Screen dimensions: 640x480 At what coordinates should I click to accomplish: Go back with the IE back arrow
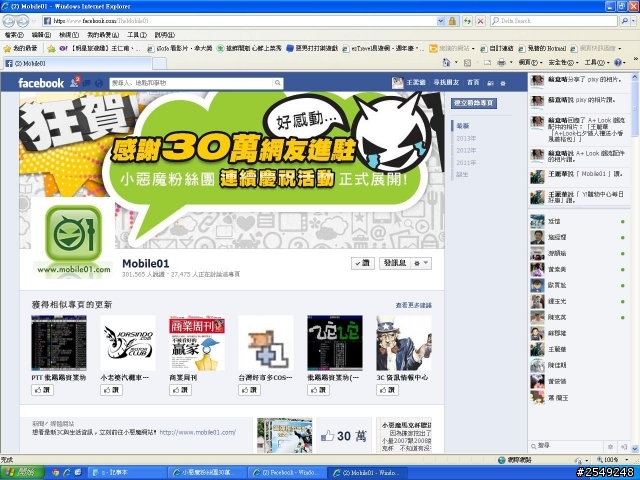(9, 20)
